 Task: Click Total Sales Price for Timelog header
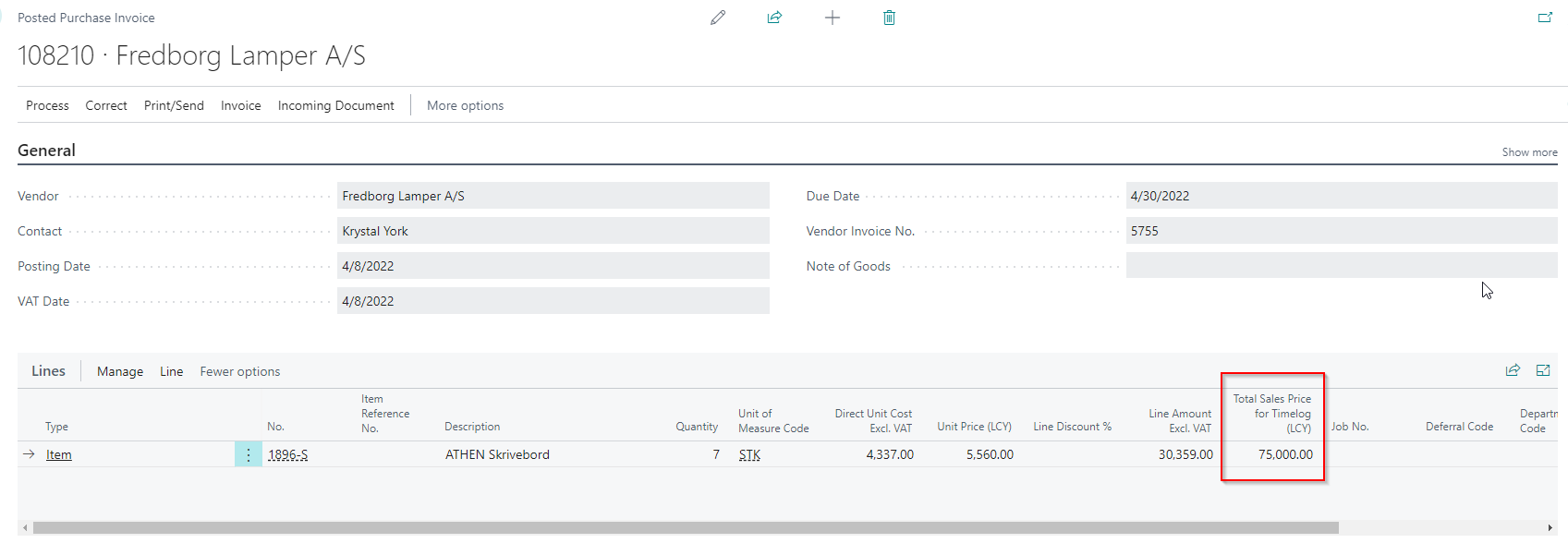(x=1272, y=413)
